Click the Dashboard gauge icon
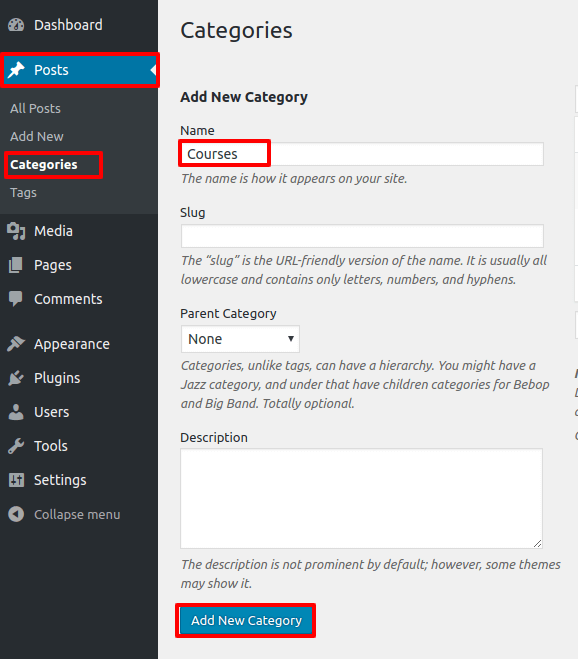Screen dimensions: 578x659 16,25
